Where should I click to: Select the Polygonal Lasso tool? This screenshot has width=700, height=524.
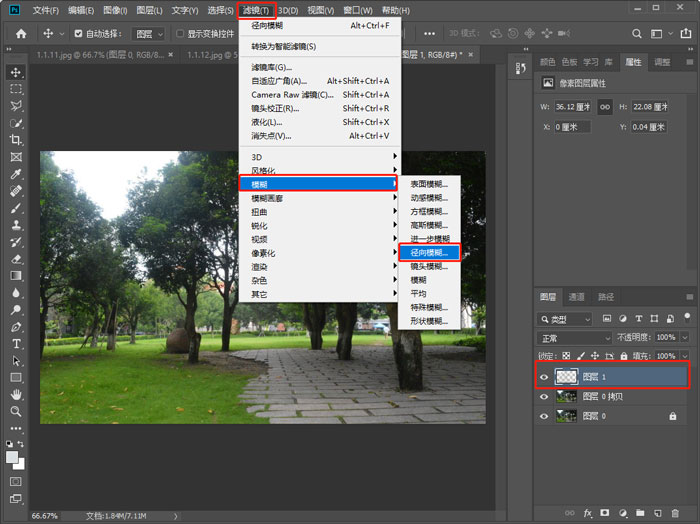click(16, 106)
